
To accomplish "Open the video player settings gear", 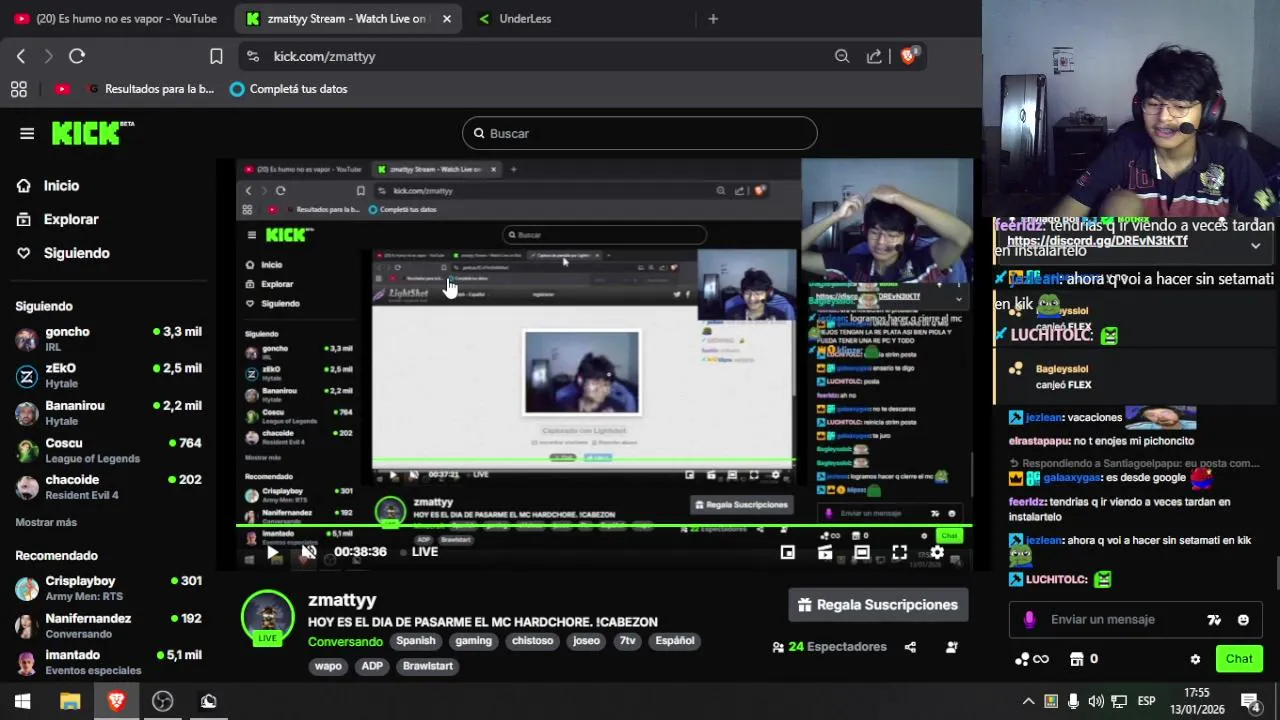I will [x=937, y=552].
